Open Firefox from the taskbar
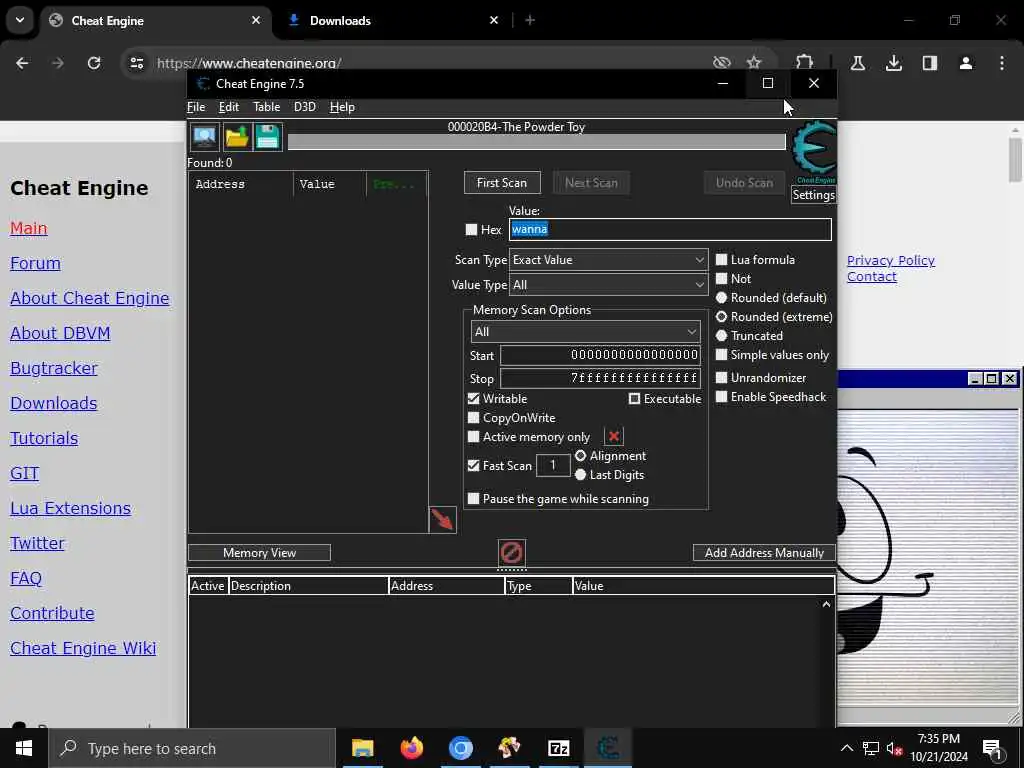This screenshot has height=768, width=1024. point(411,748)
